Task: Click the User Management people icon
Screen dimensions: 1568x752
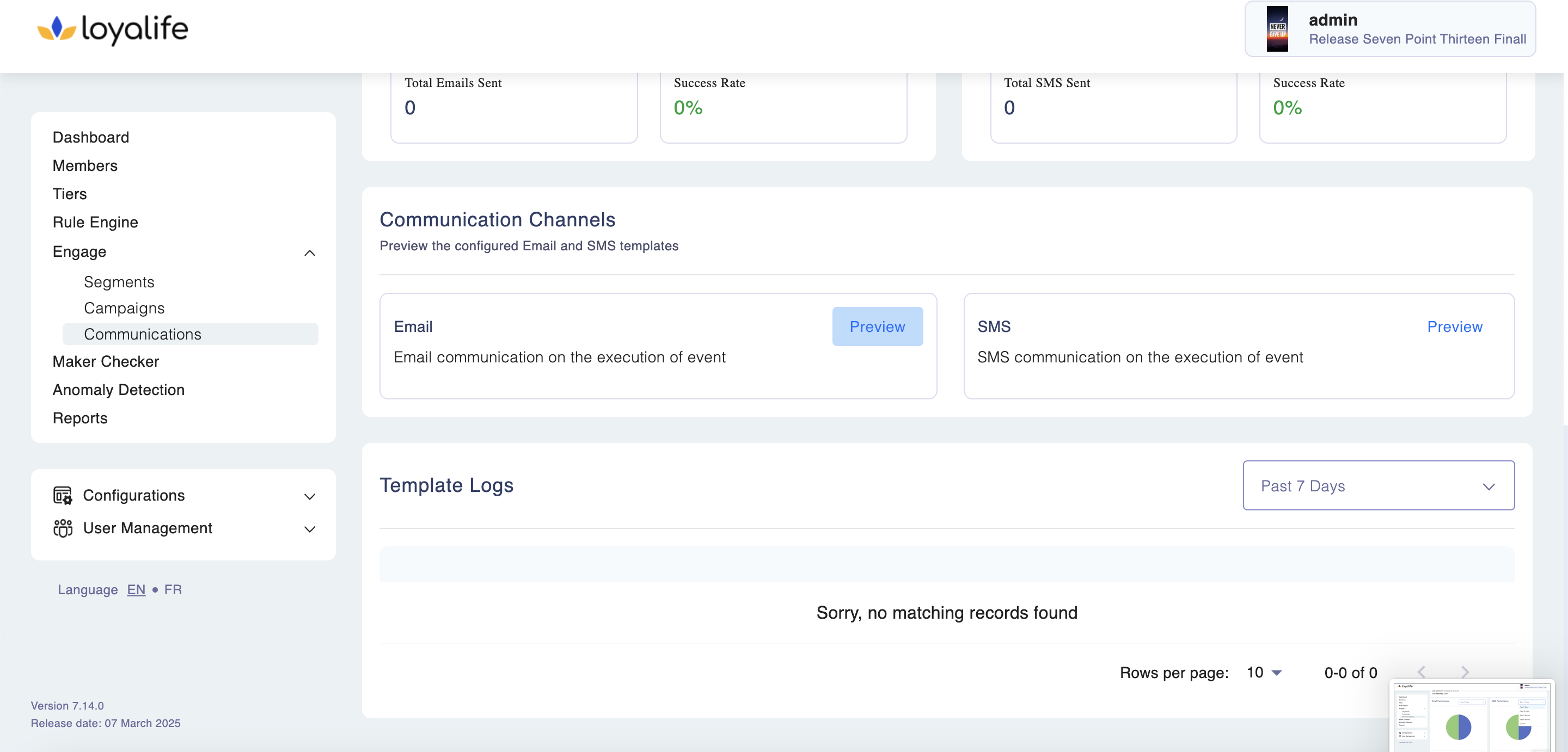Action: tap(62, 528)
